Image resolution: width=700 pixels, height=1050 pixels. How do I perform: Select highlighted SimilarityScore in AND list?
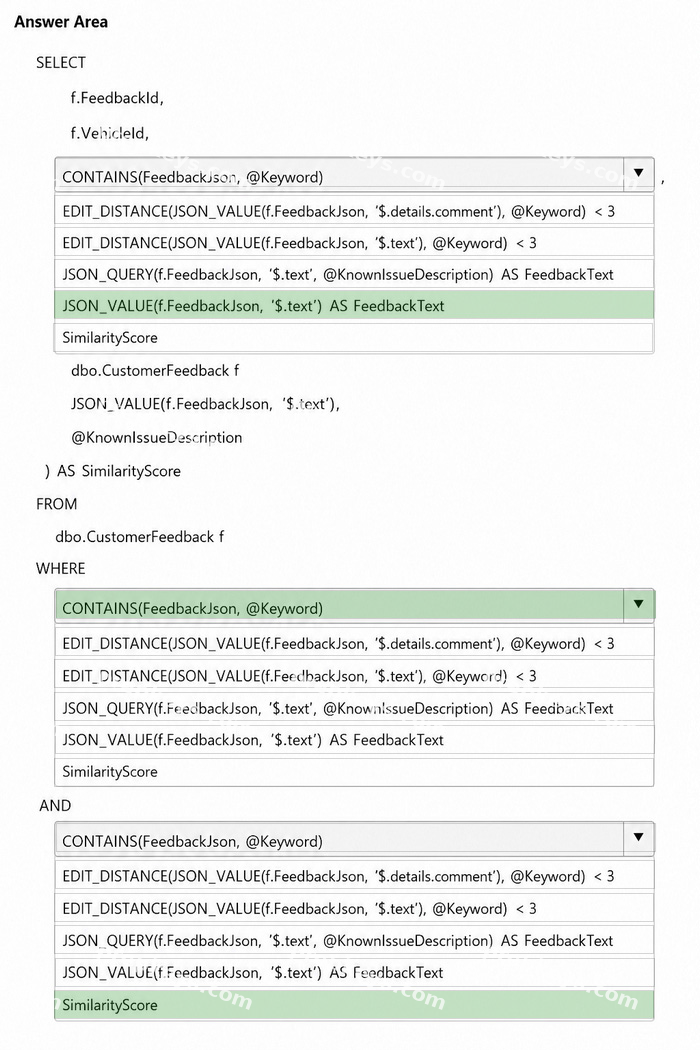[354, 1004]
